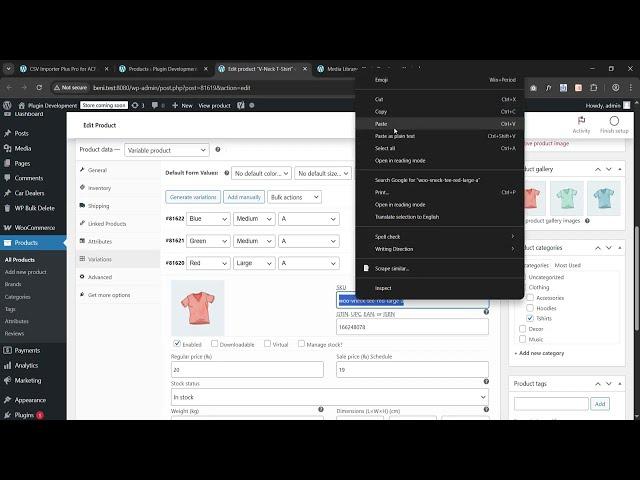Open the Variations product data tab
Viewport: 640px width, 480px height.
coord(118,259)
